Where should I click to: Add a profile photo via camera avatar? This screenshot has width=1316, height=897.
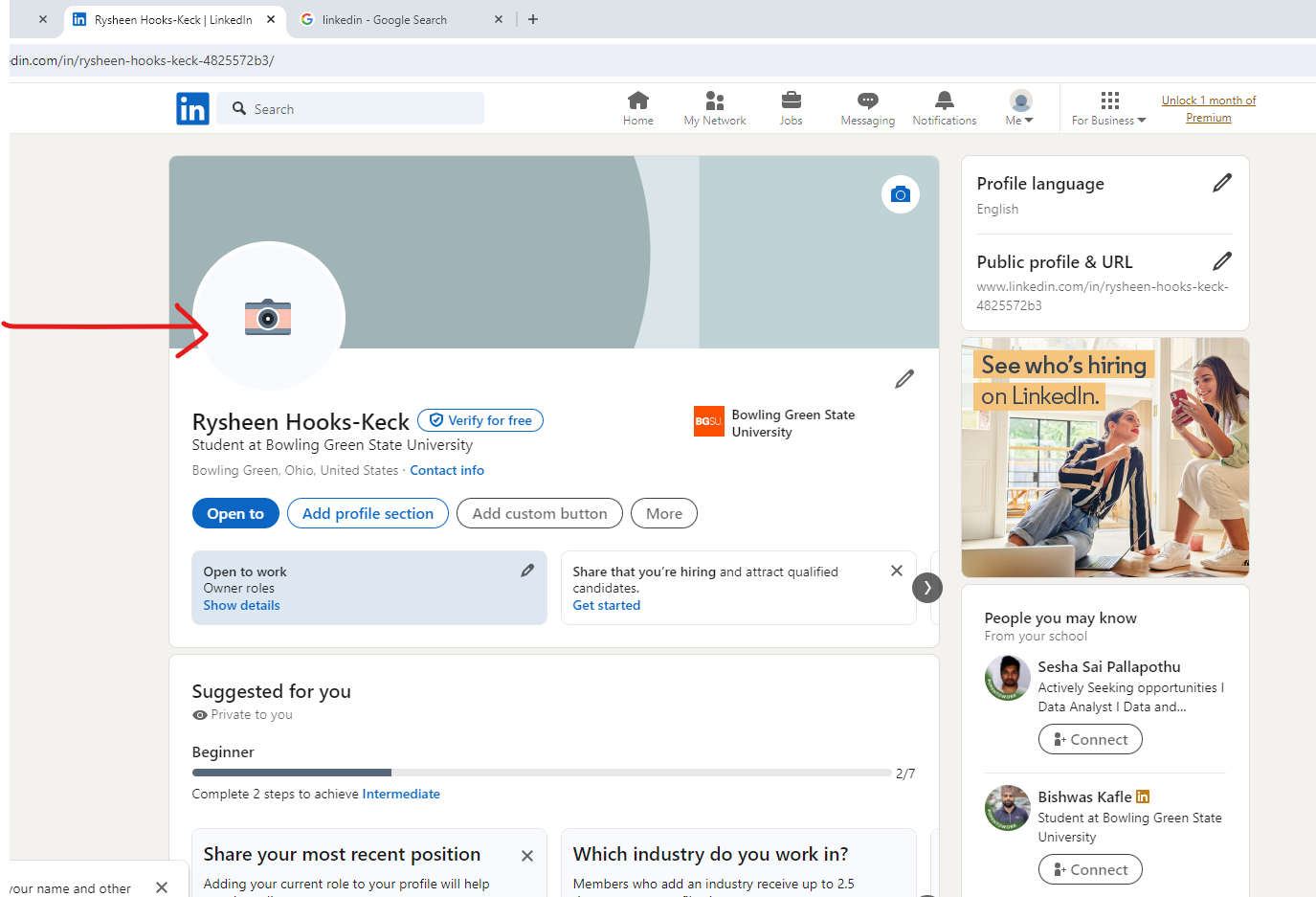(x=268, y=317)
